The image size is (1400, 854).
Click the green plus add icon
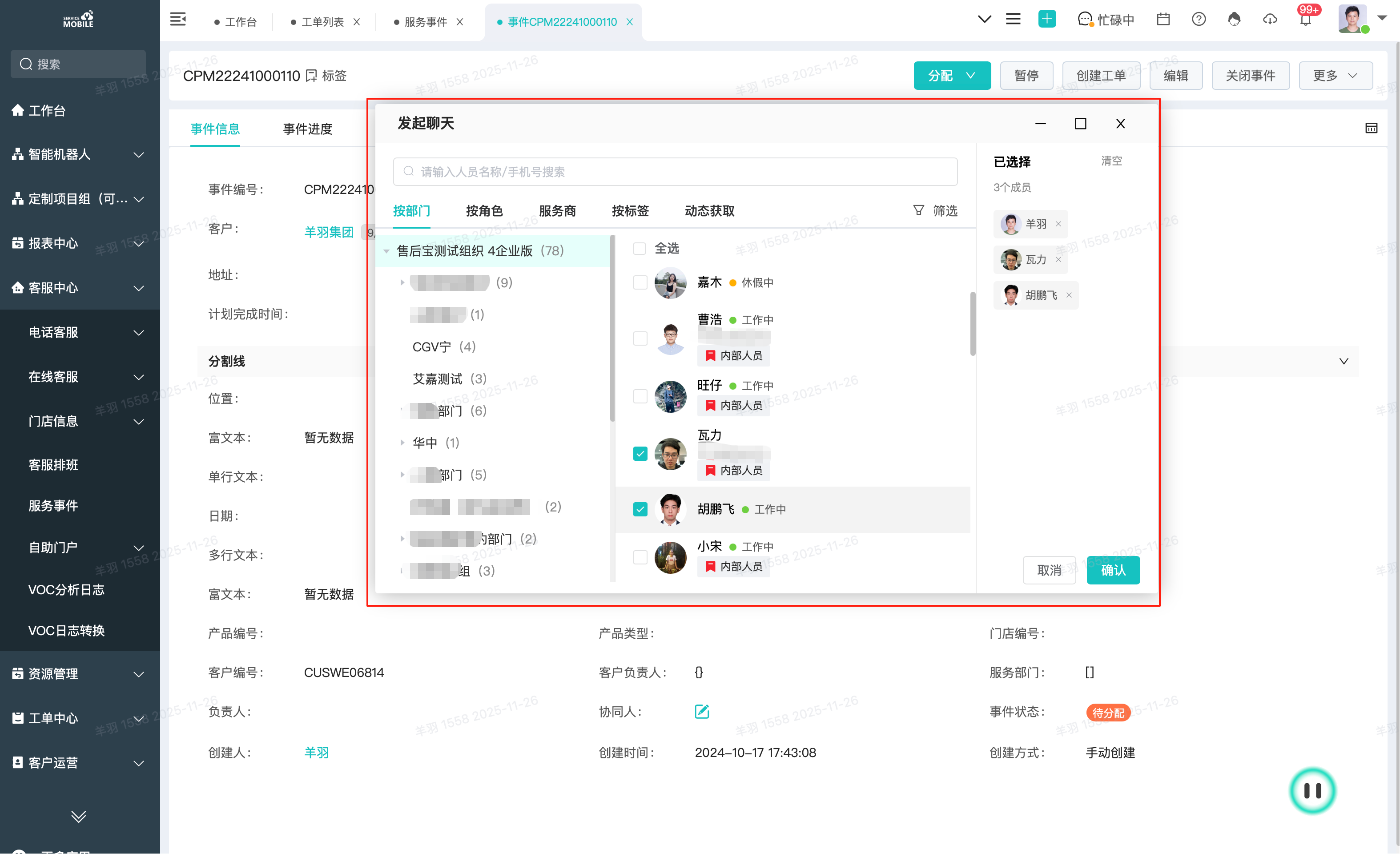[1046, 19]
